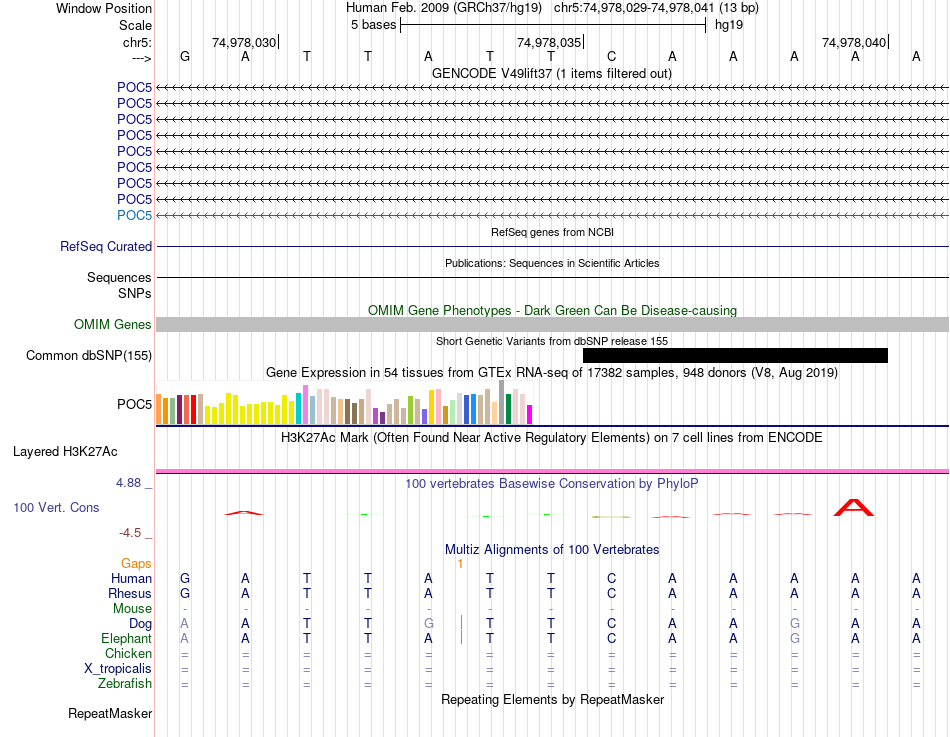The width and height of the screenshot is (950, 737).
Task: Open 'Publications: Sequences in Scientific Articles' title
Action: coord(552,263)
